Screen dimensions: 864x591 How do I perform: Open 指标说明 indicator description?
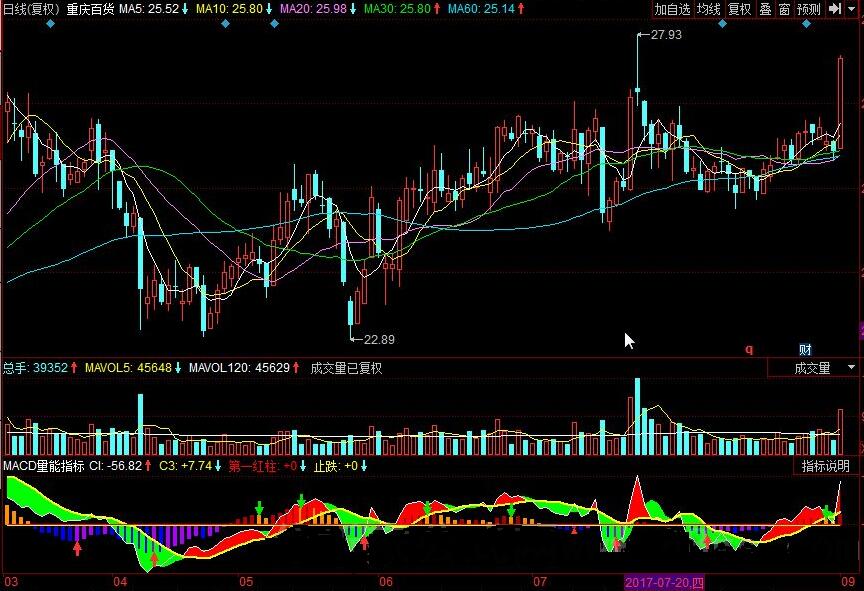click(826, 466)
